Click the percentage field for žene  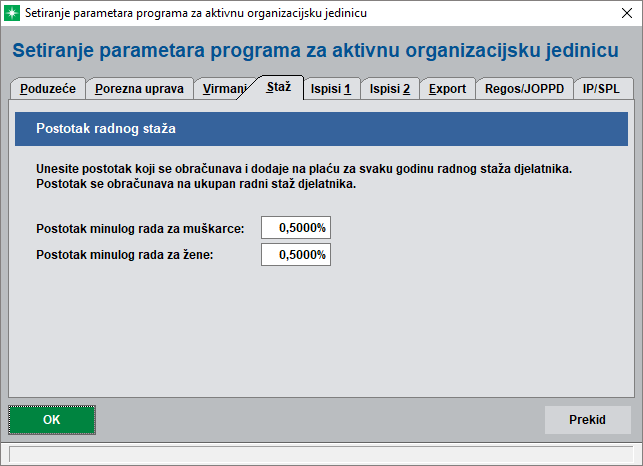tap(295, 255)
